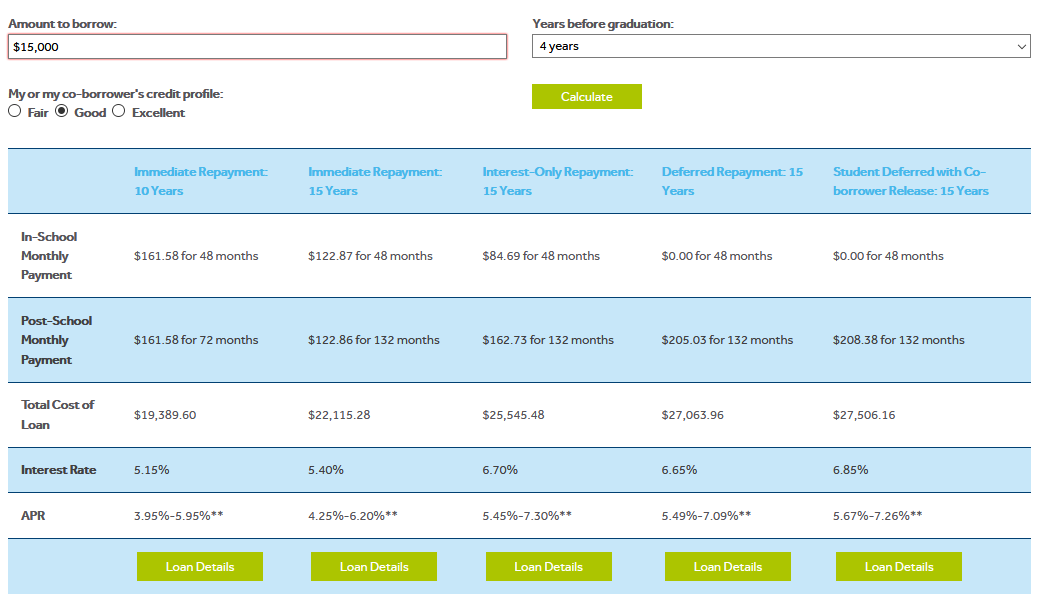View Loan Details for Immediate Repayment 10 Years
This screenshot has height=601, width=1042.
coord(199,566)
